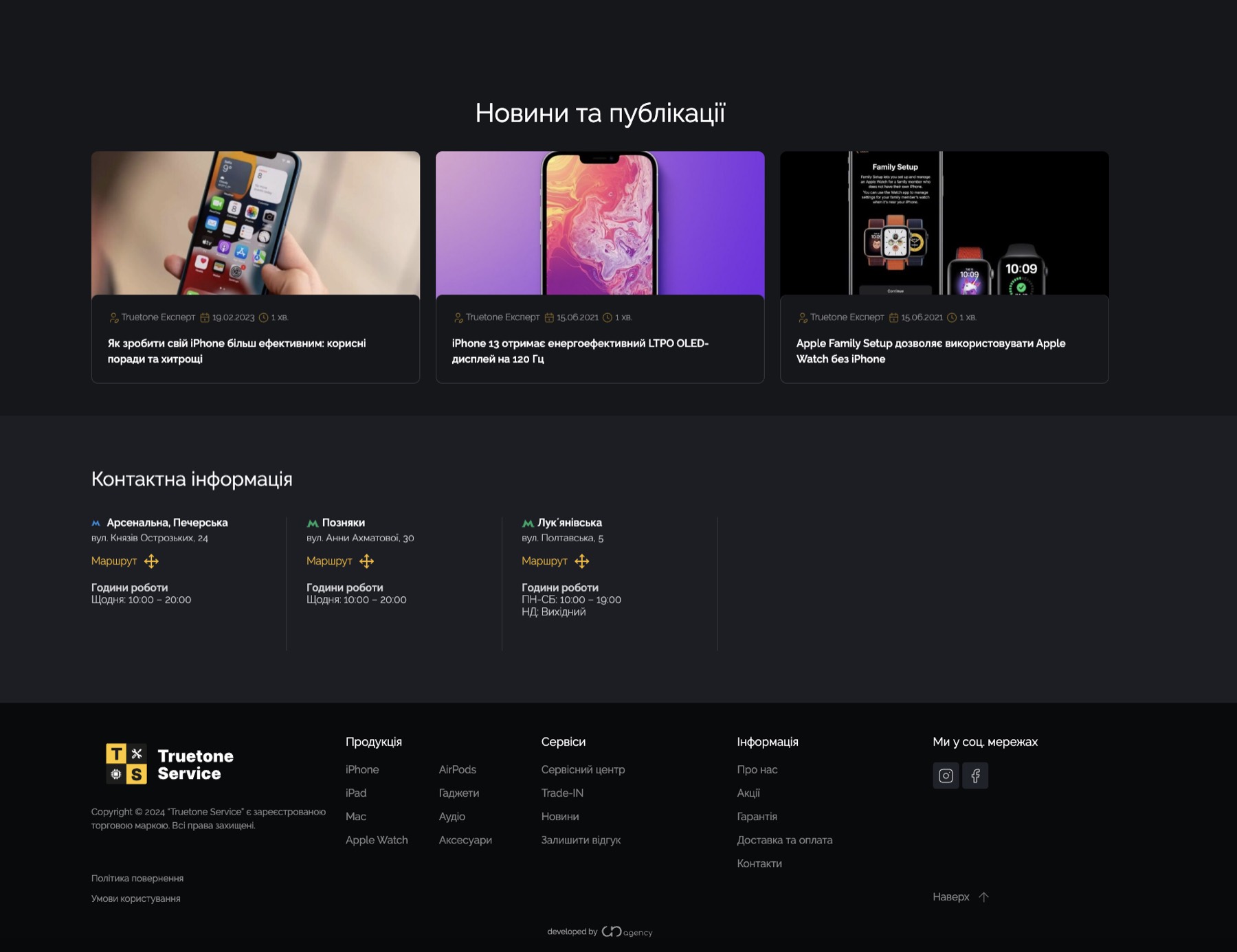Open Маршрут link for Полтавська address

[x=544, y=561]
